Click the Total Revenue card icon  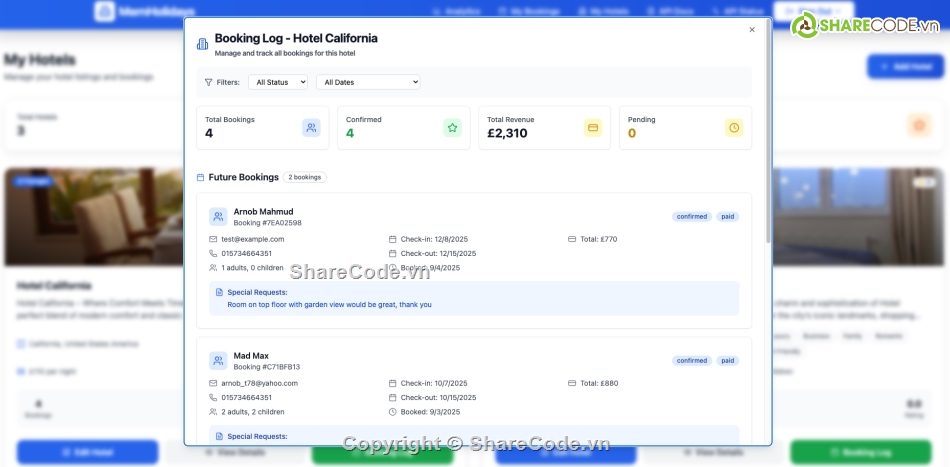point(593,128)
